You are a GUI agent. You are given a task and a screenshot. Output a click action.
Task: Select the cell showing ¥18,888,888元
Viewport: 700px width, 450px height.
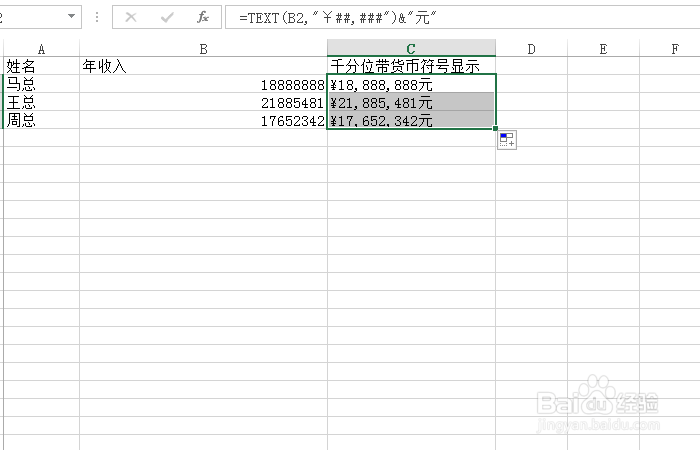point(411,84)
